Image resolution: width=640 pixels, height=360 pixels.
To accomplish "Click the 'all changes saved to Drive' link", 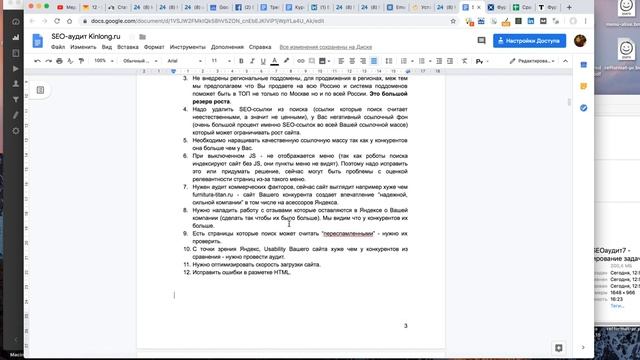I will [325, 47].
